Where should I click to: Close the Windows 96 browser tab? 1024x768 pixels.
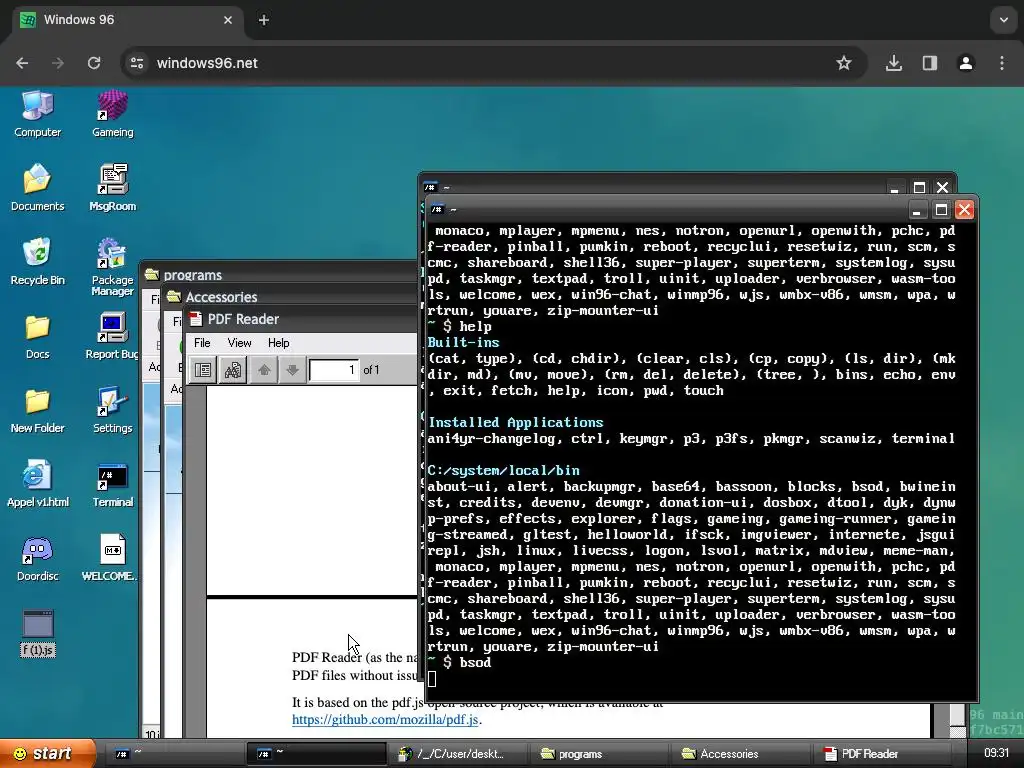[228, 20]
